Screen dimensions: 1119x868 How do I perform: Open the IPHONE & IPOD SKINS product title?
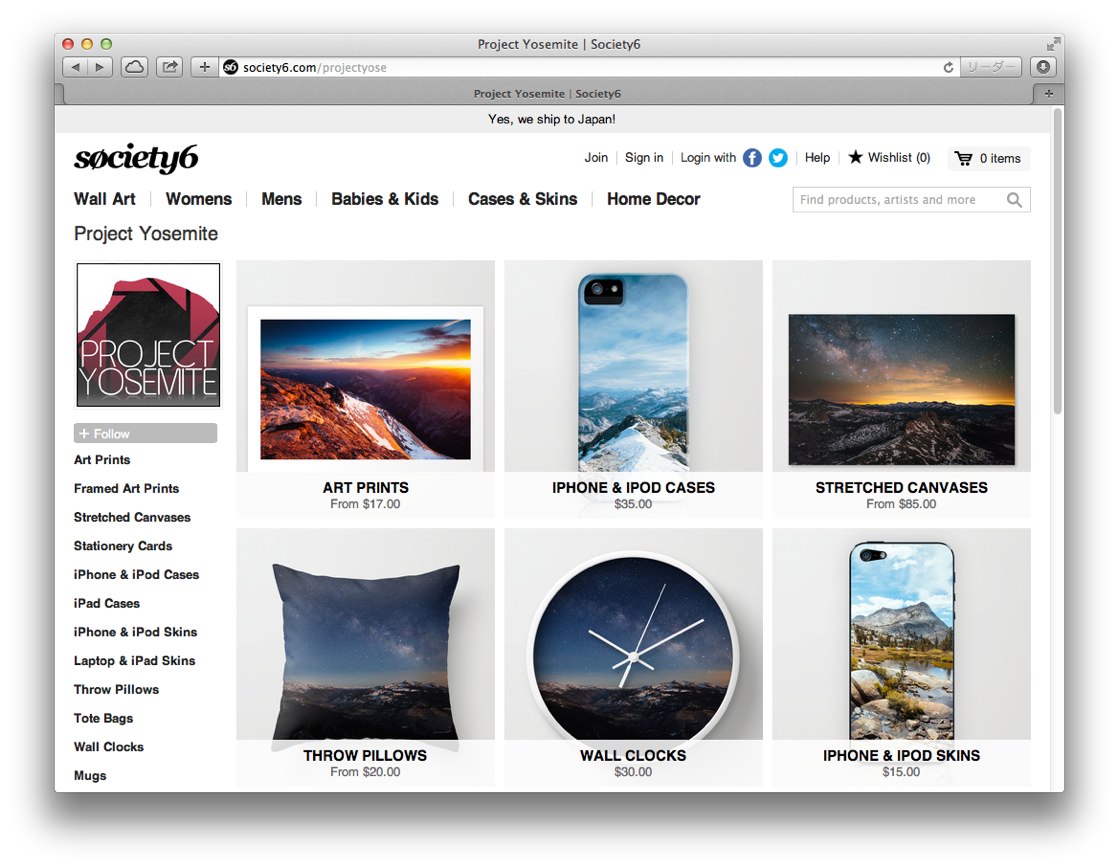pyautogui.click(x=901, y=755)
